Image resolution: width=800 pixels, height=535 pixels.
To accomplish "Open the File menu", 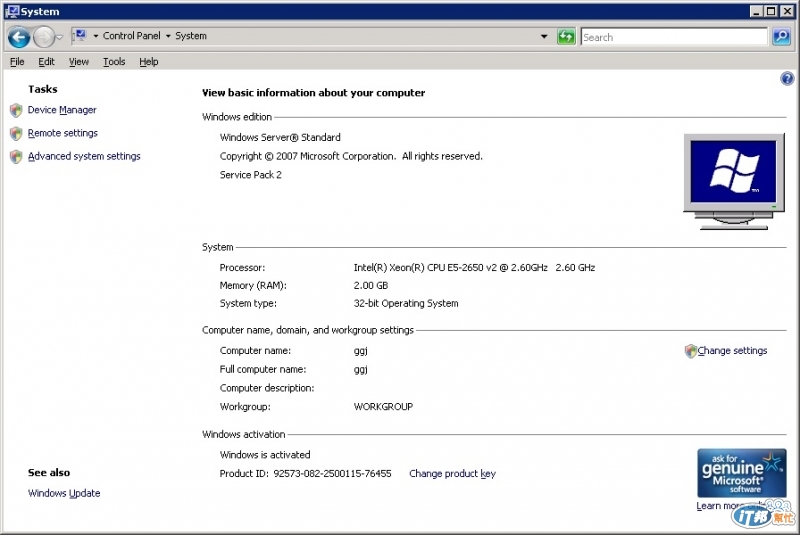I will point(17,62).
